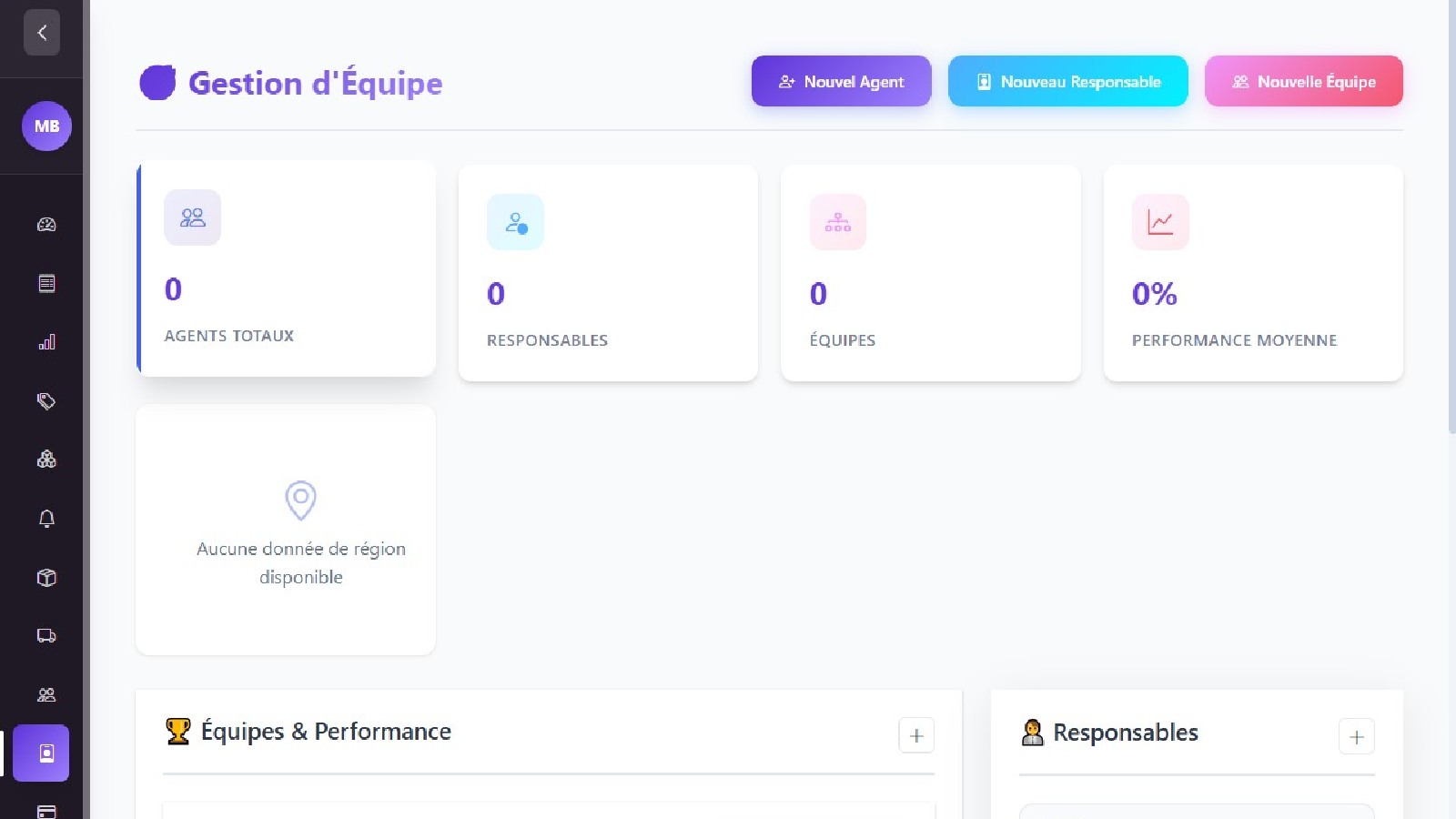Click the list document sidebar icon
The image size is (1456, 819).
(x=46, y=283)
